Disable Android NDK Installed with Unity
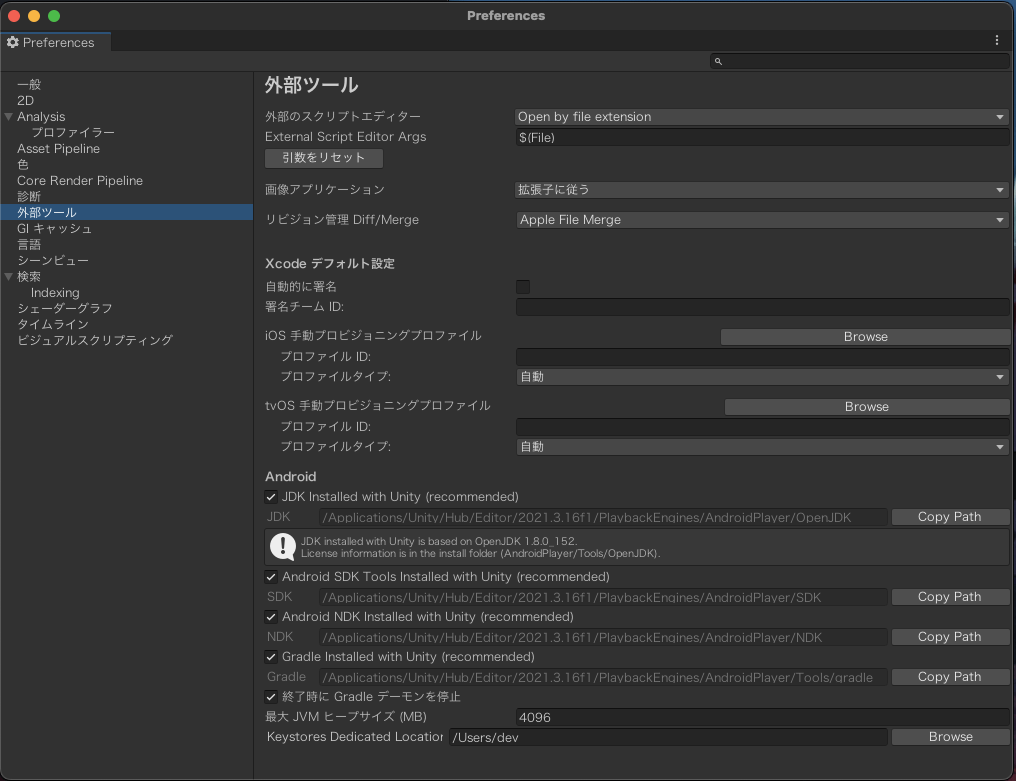The image size is (1016, 781). [271, 617]
